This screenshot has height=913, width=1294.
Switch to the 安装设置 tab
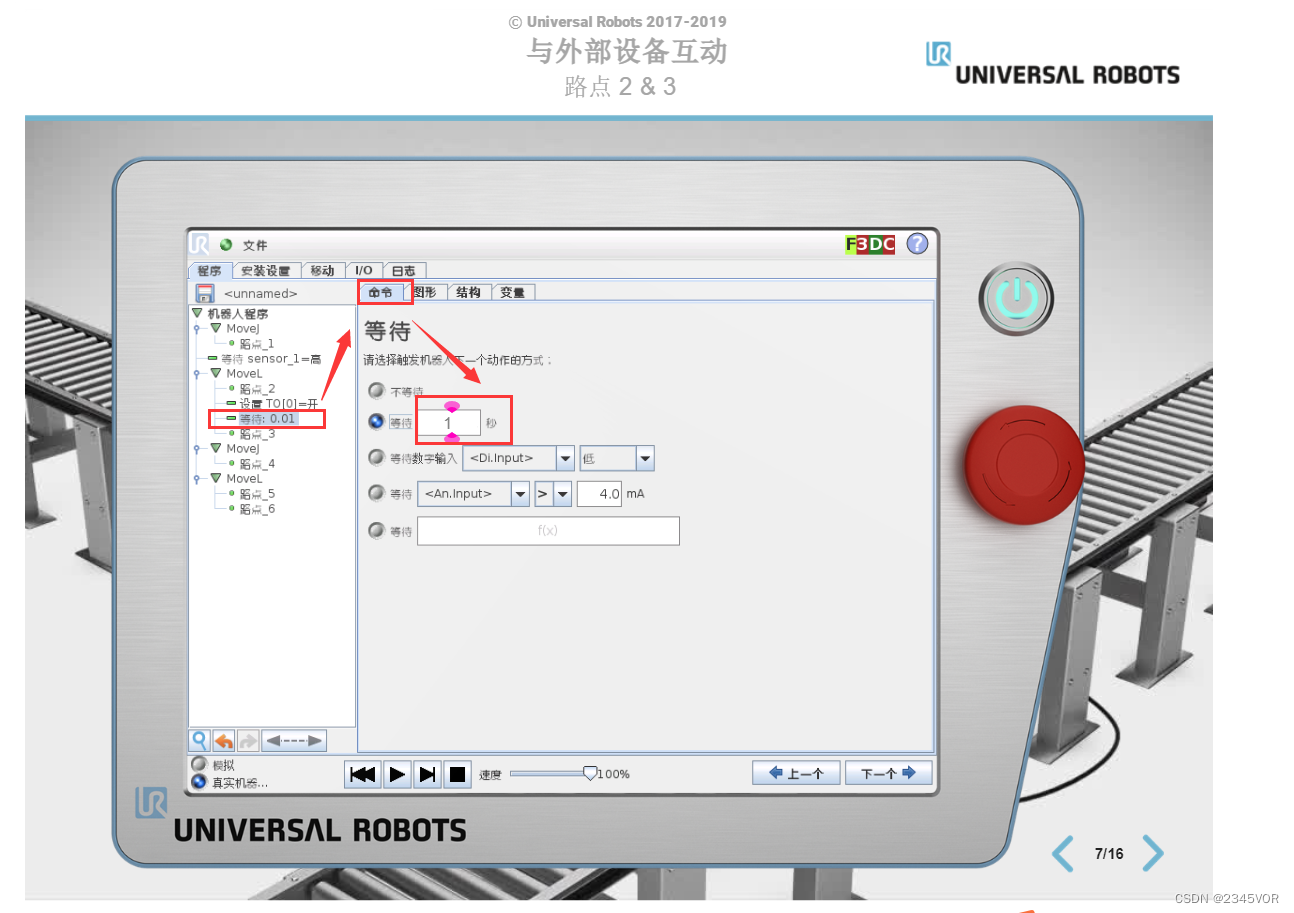[265, 271]
